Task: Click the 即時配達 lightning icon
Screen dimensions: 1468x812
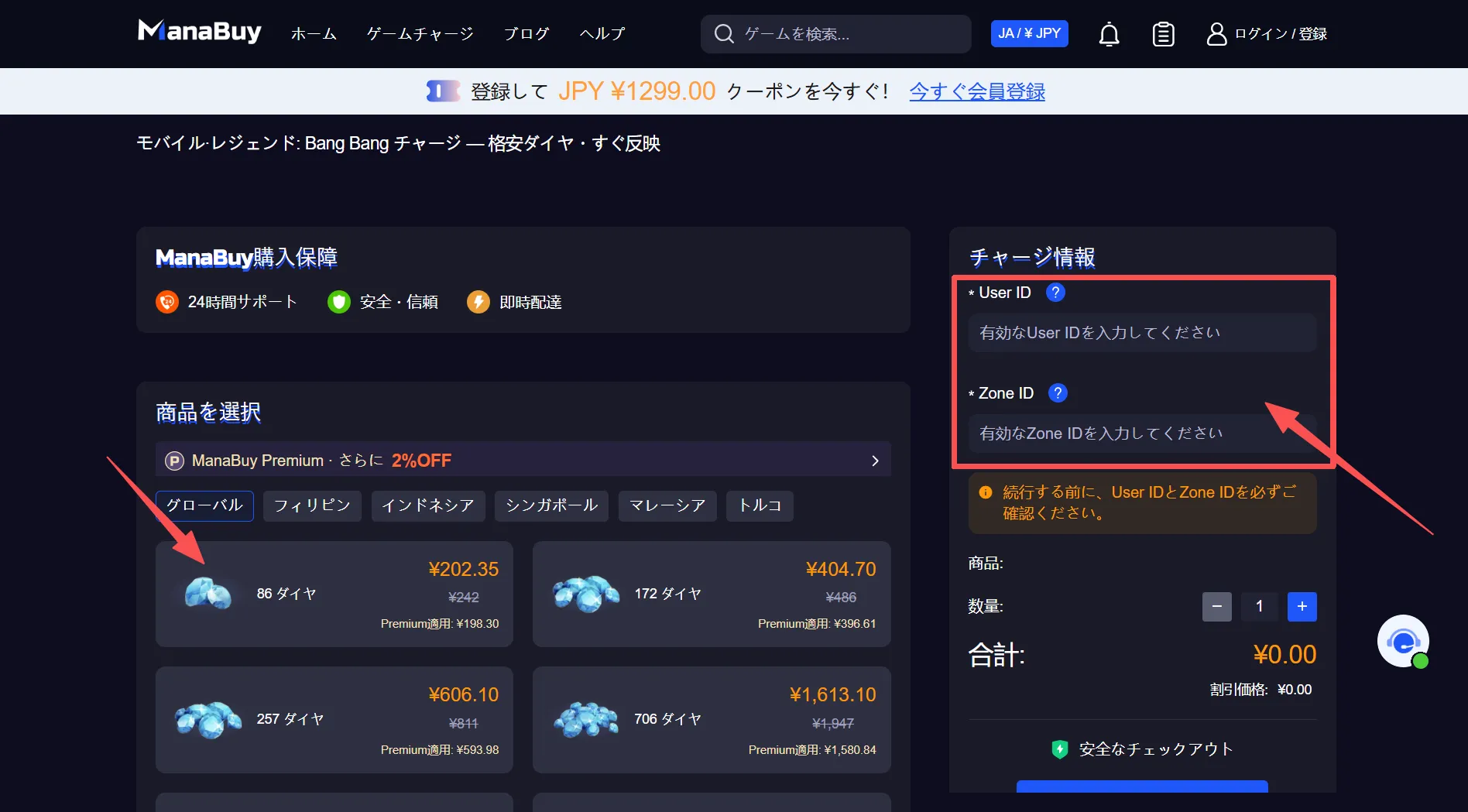Action: pos(478,302)
